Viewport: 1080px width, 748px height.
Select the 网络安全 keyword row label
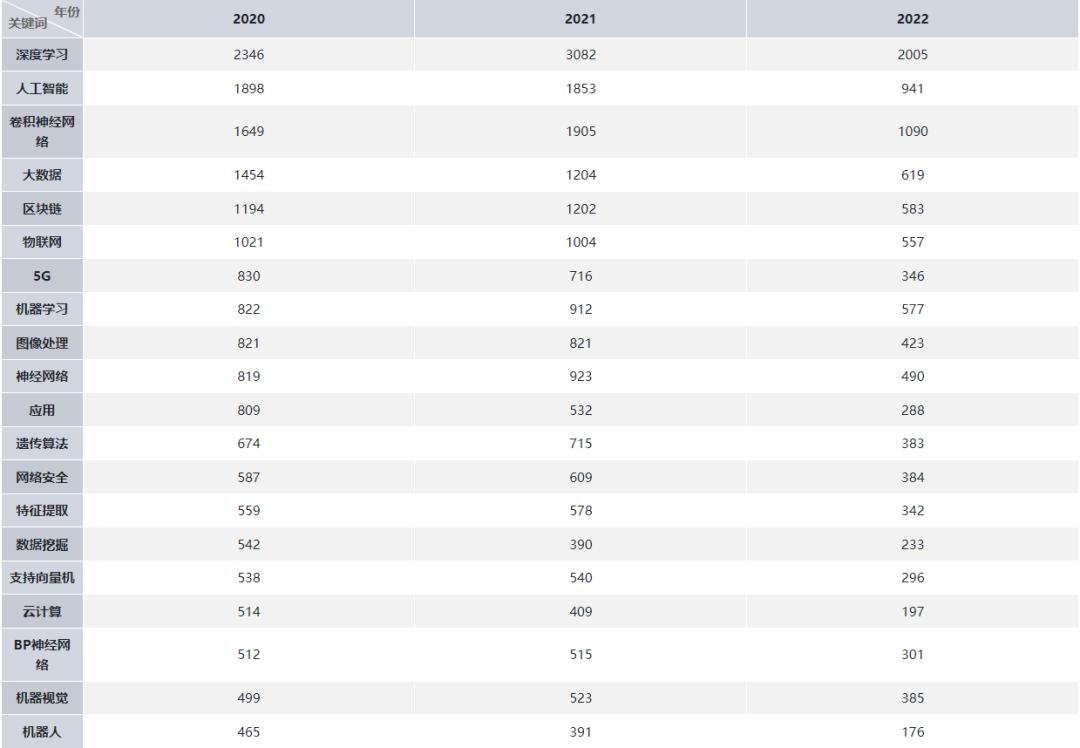(x=42, y=477)
